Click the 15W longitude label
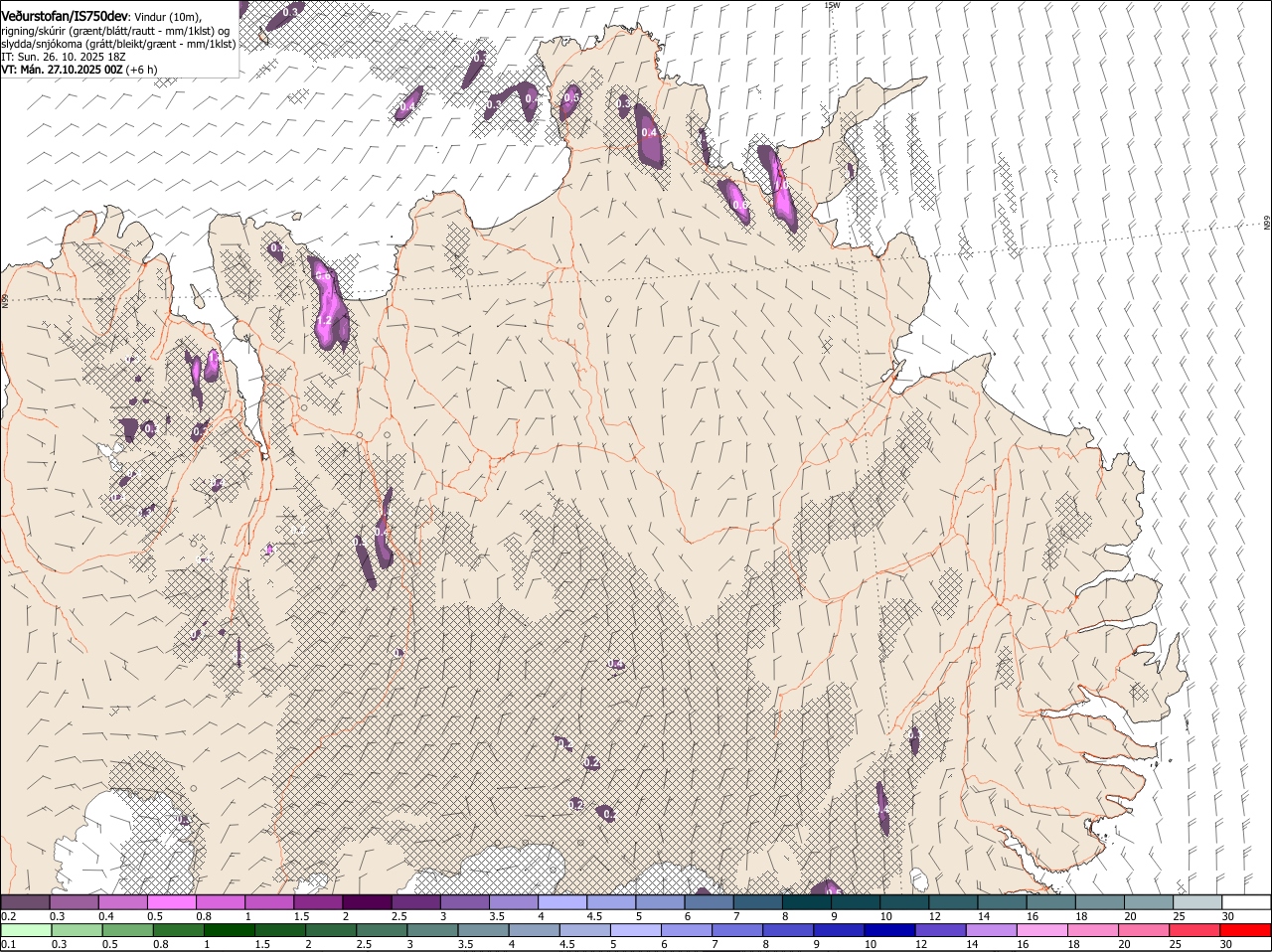The height and width of the screenshot is (952, 1272). pos(832,5)
